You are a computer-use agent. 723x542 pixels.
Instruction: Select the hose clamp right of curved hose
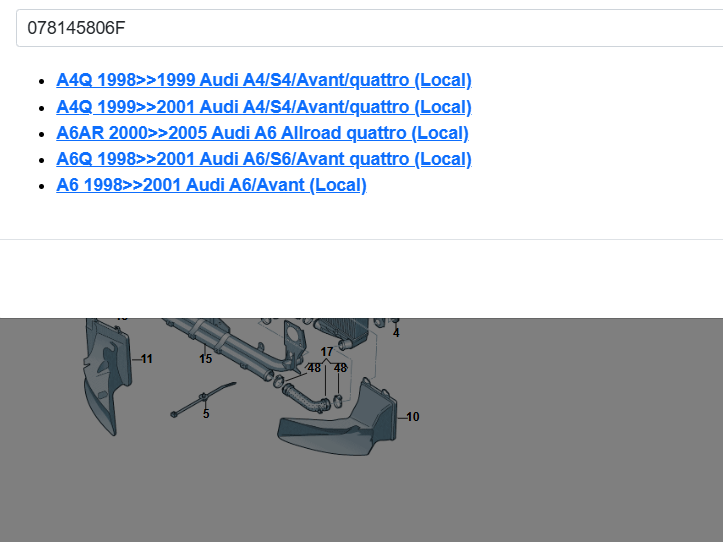pos(337,402)
